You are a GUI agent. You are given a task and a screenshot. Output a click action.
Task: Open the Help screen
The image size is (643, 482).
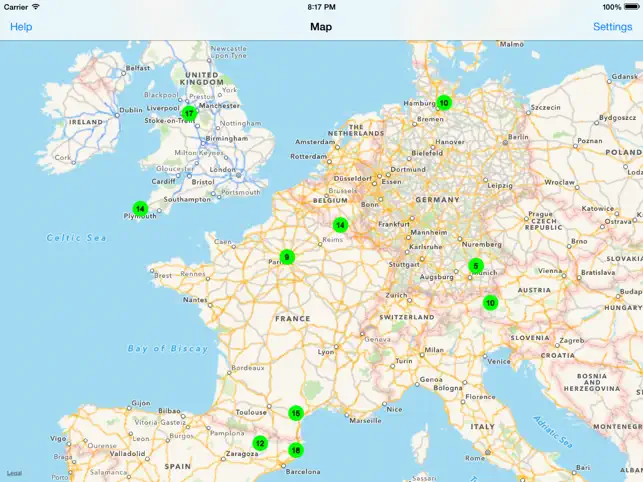21,27
